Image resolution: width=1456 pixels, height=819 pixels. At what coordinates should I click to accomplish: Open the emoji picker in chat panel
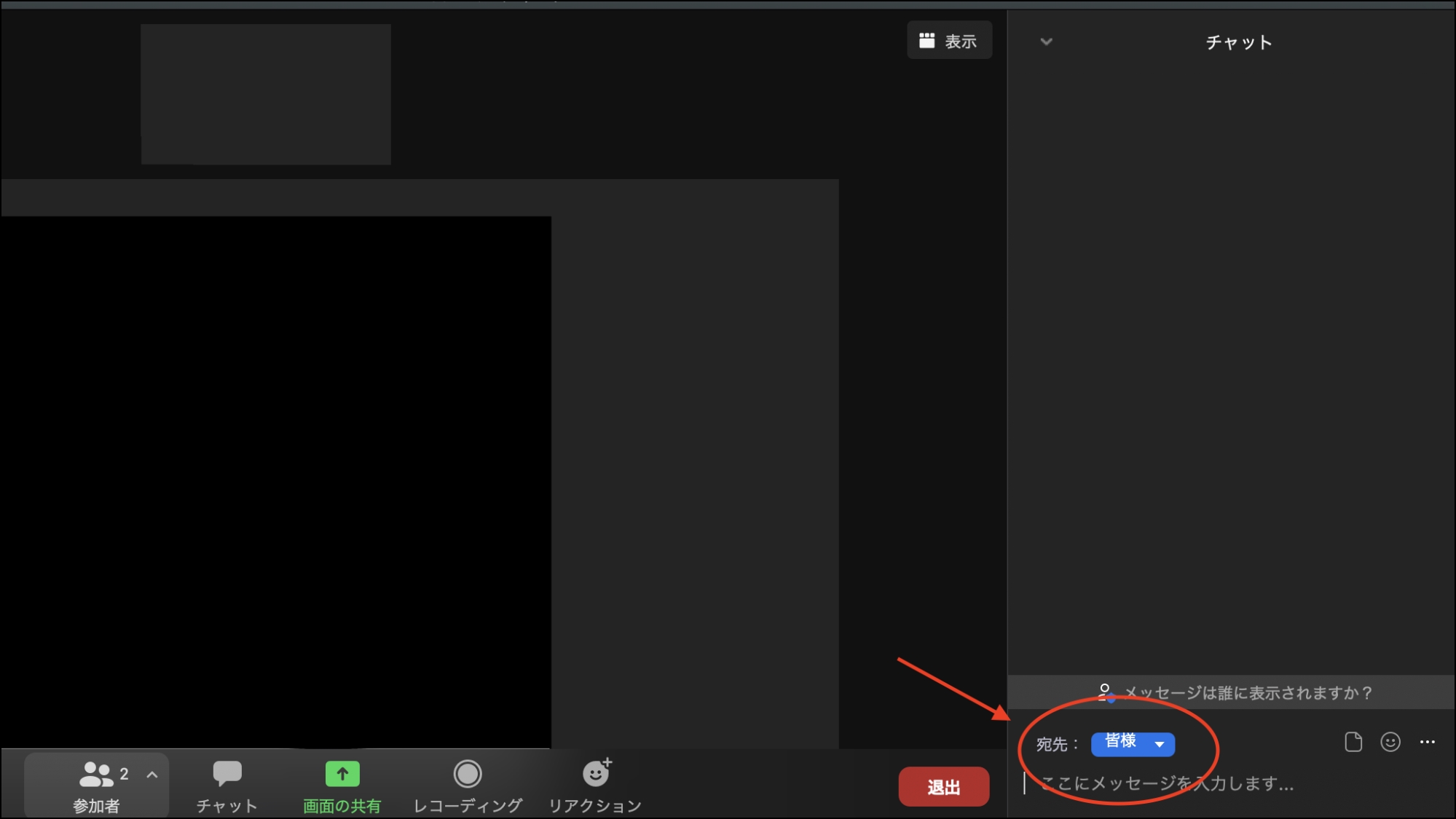(x=1390, y=742)
